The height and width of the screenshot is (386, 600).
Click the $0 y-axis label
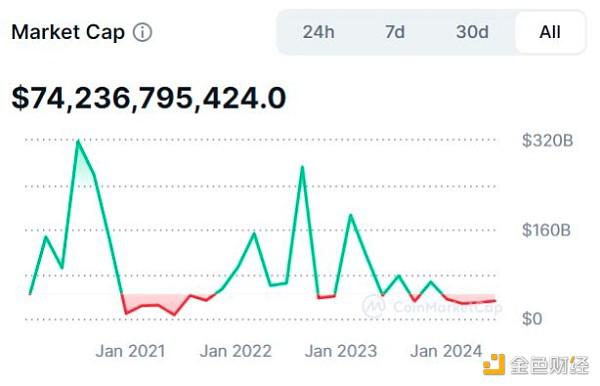point(532,318)
